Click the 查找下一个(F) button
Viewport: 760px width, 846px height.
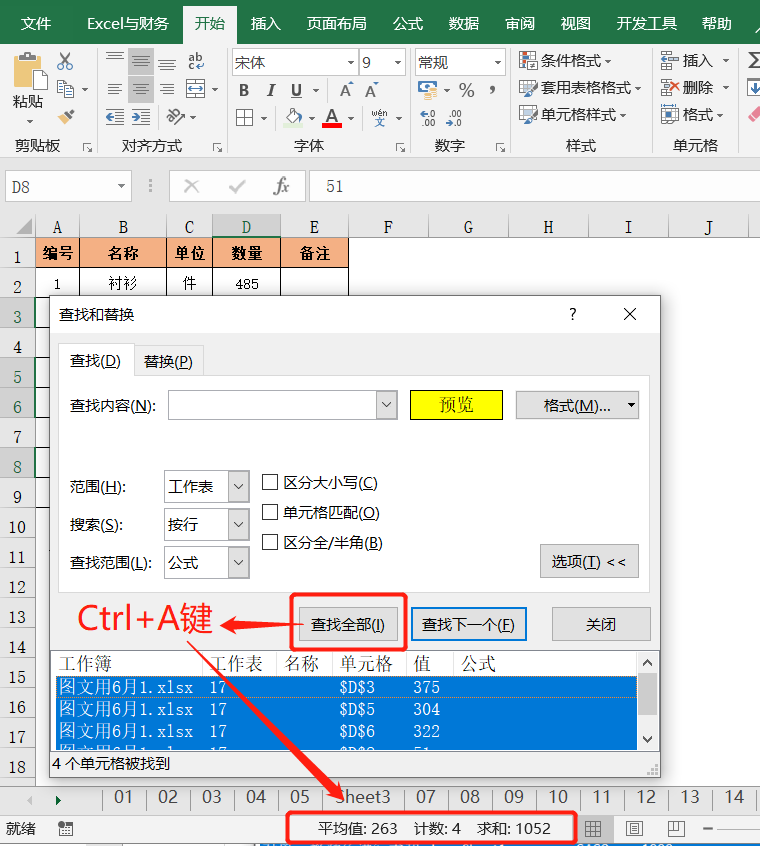pos(468,624)
